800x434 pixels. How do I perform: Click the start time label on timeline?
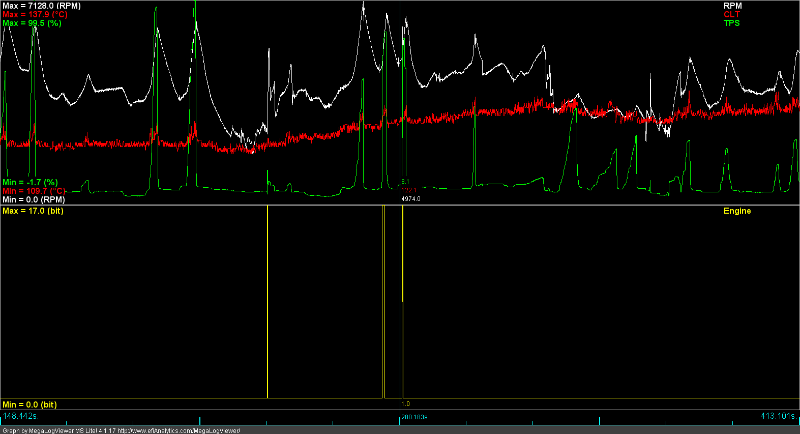(x=20, y=415)
